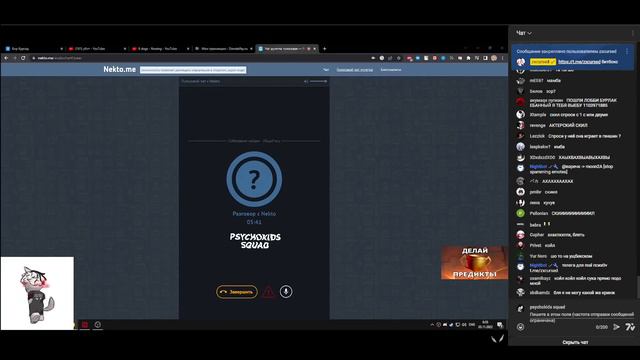The width and height of the screenshot is (640, 360).
Task: Close the active Nekto.me tab
Action: (x=315, y=49)
